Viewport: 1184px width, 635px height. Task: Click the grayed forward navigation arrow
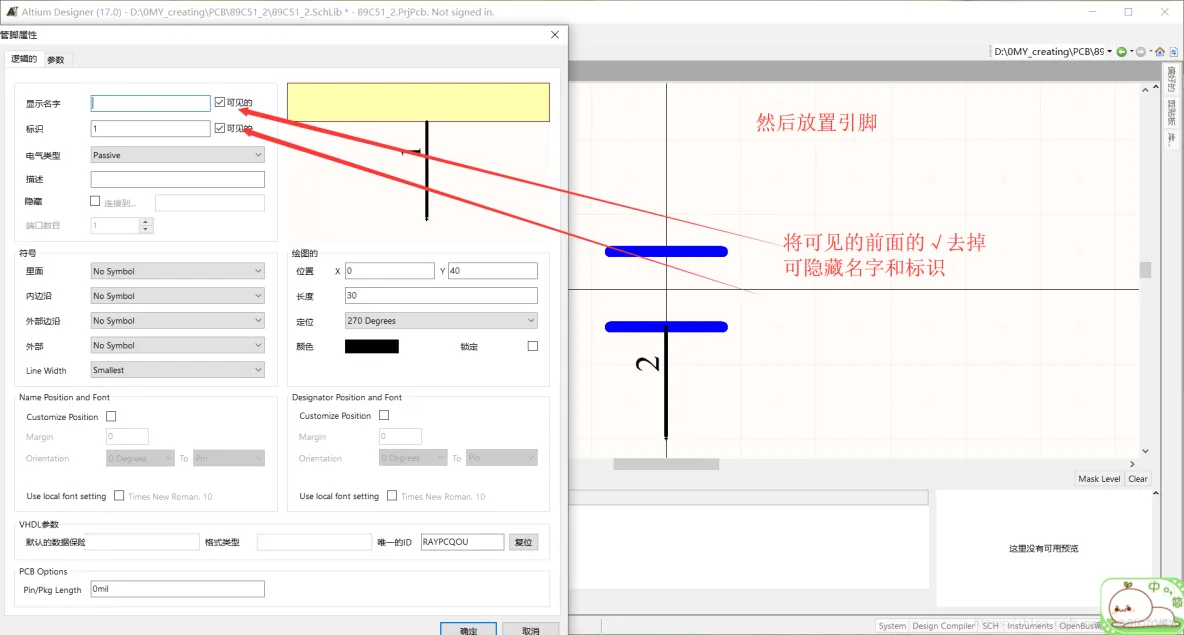(x=1141, y=51)
